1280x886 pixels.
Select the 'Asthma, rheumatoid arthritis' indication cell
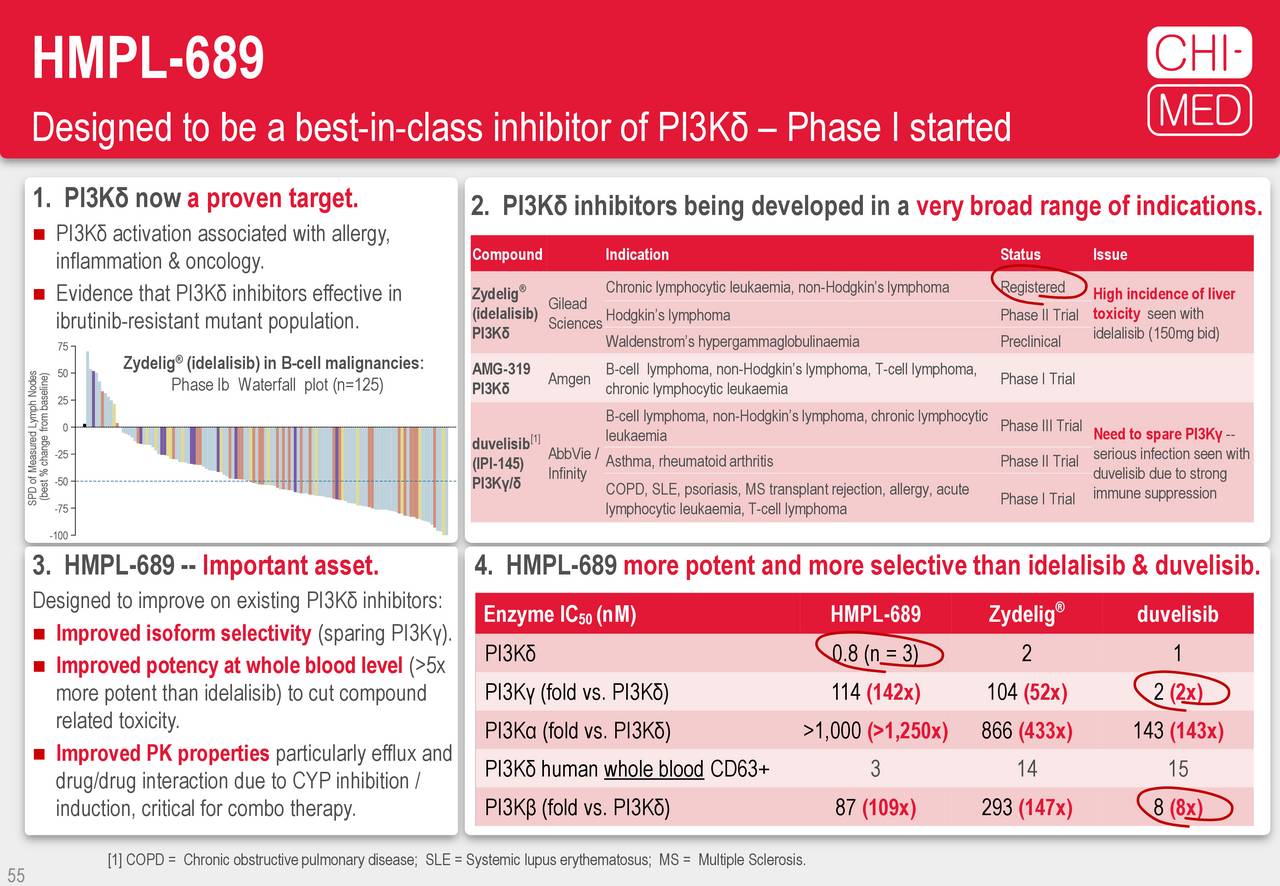pos(689,461)
